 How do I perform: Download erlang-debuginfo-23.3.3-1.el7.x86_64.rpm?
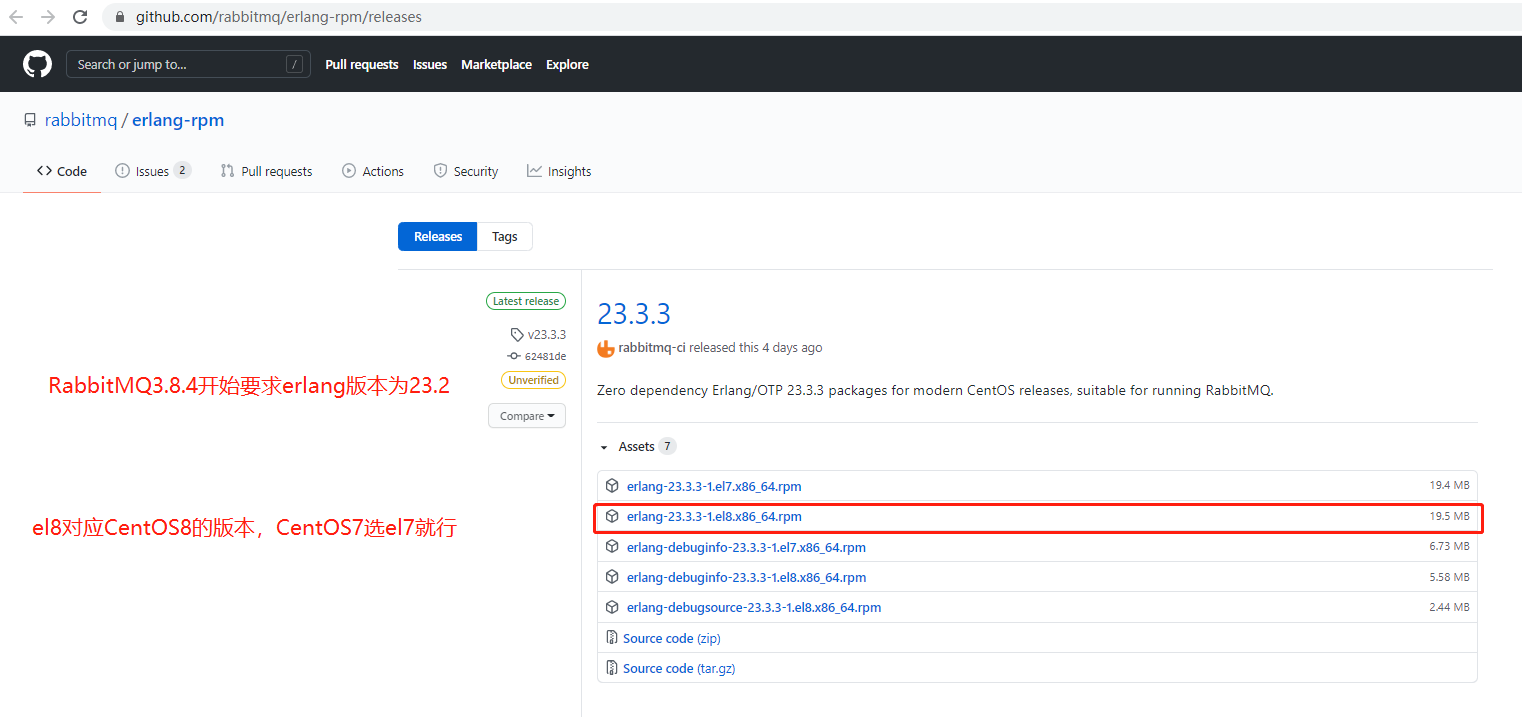746,547
